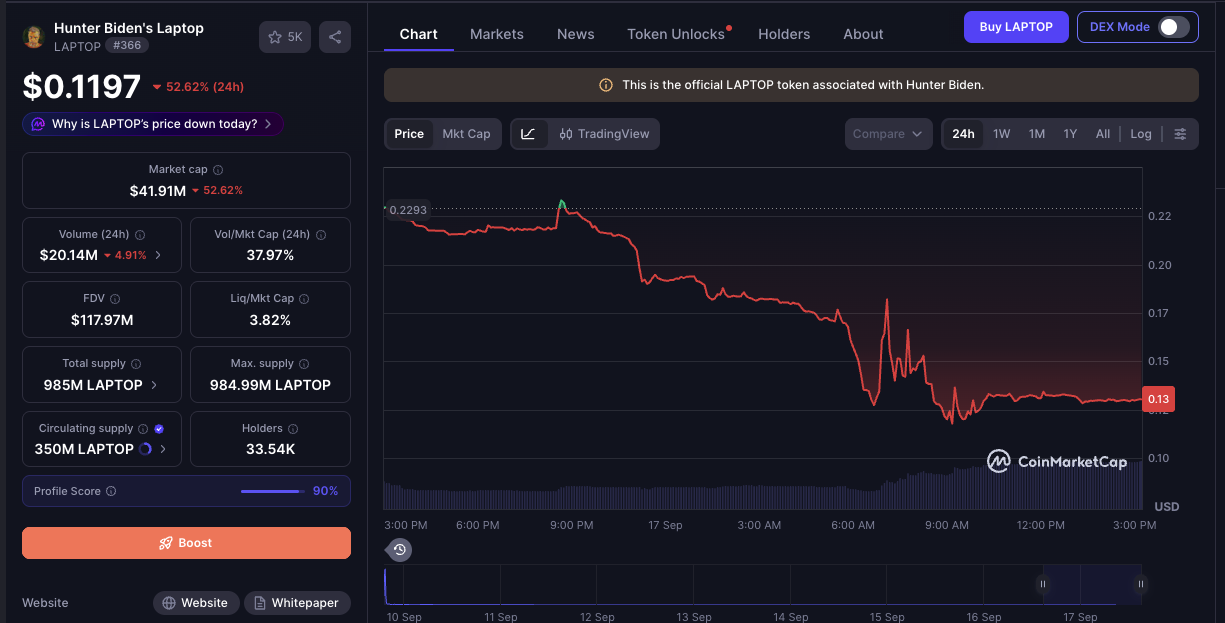The image size is (1225, 623).
Task: Click the left handle of the range navigator
Action: (x=1042, y=584)
